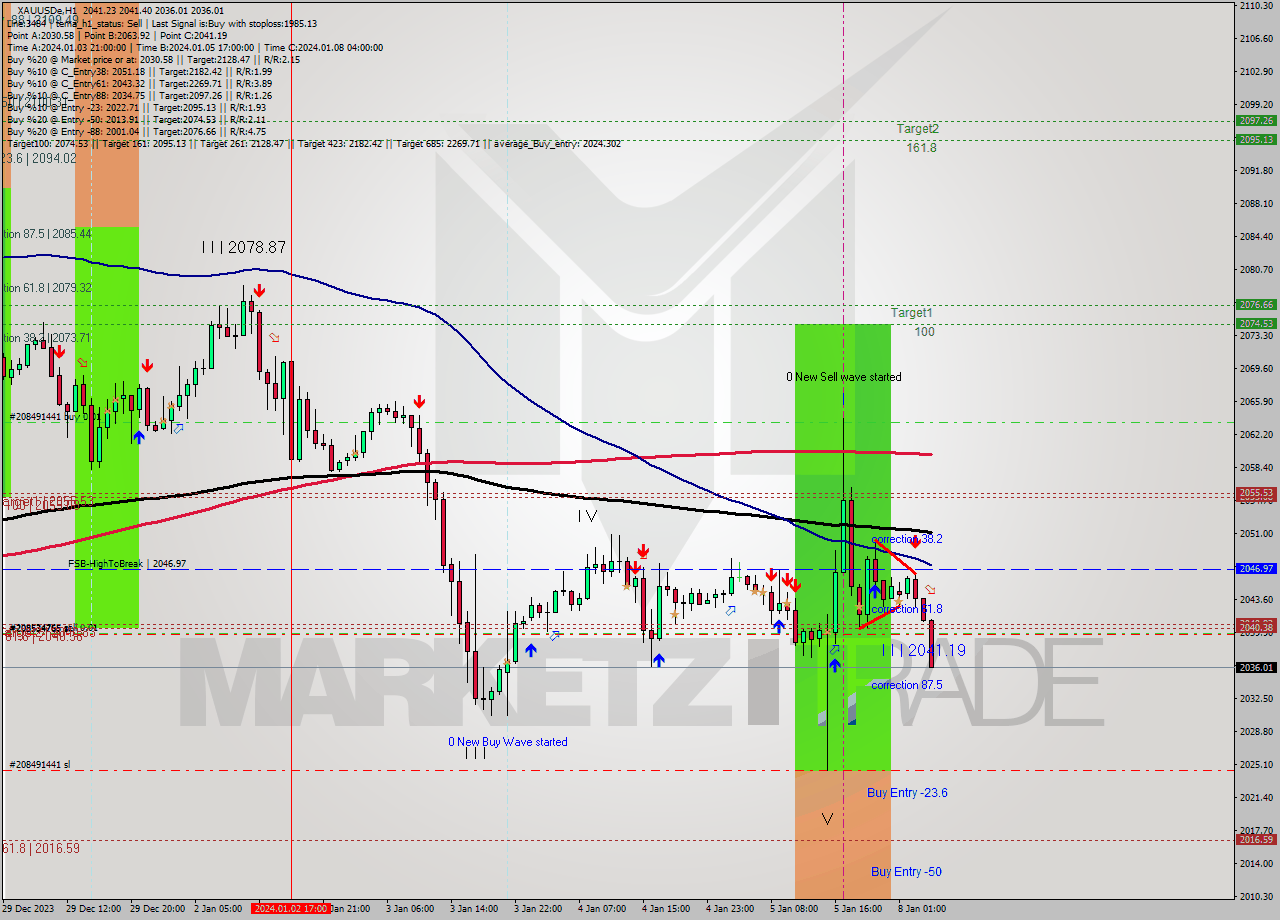1280x920 pixels.
Task: Click the 2010.30 price scale label
Action: click(x=1255, y=898)
